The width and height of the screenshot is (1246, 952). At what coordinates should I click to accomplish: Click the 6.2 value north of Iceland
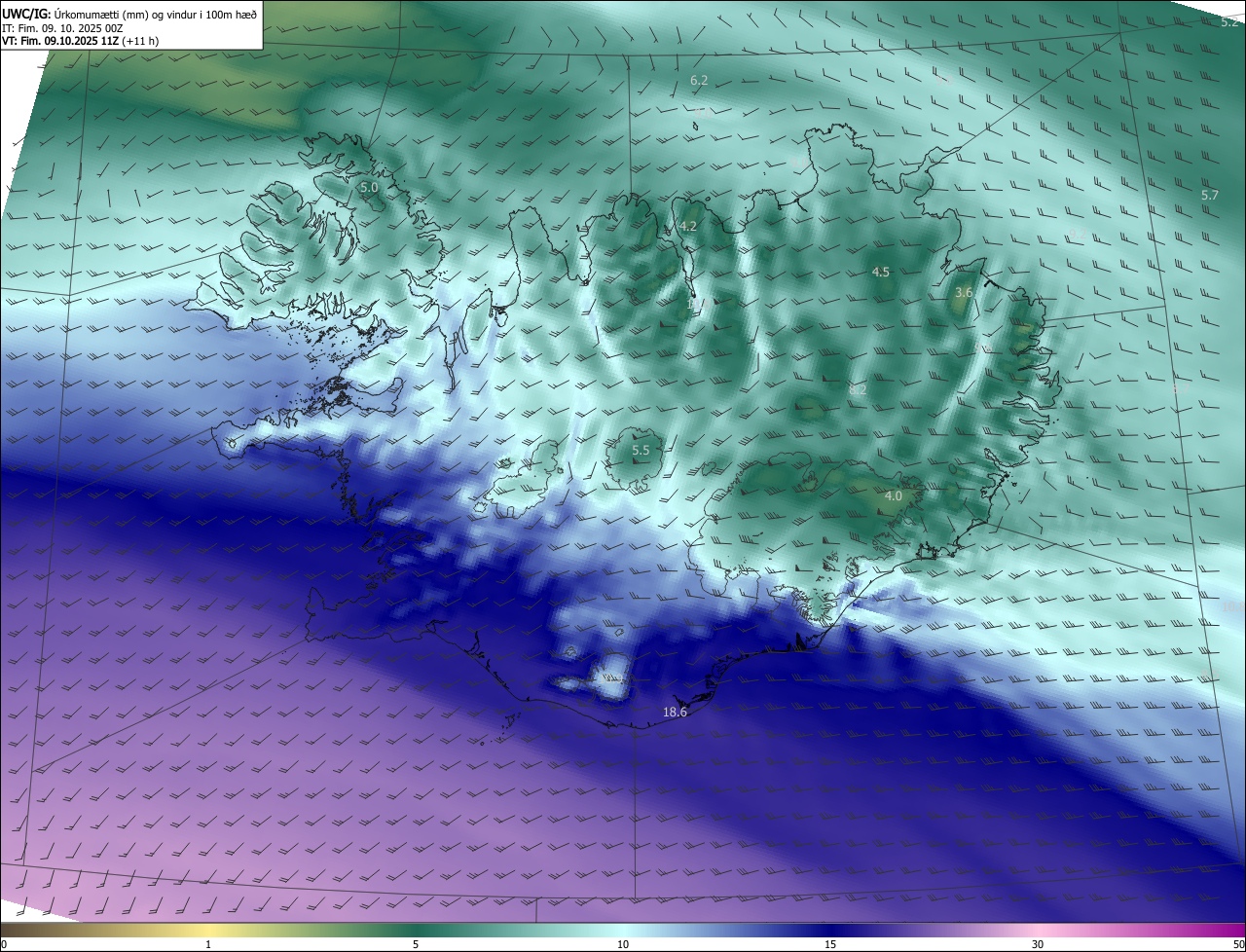(698, 80)
